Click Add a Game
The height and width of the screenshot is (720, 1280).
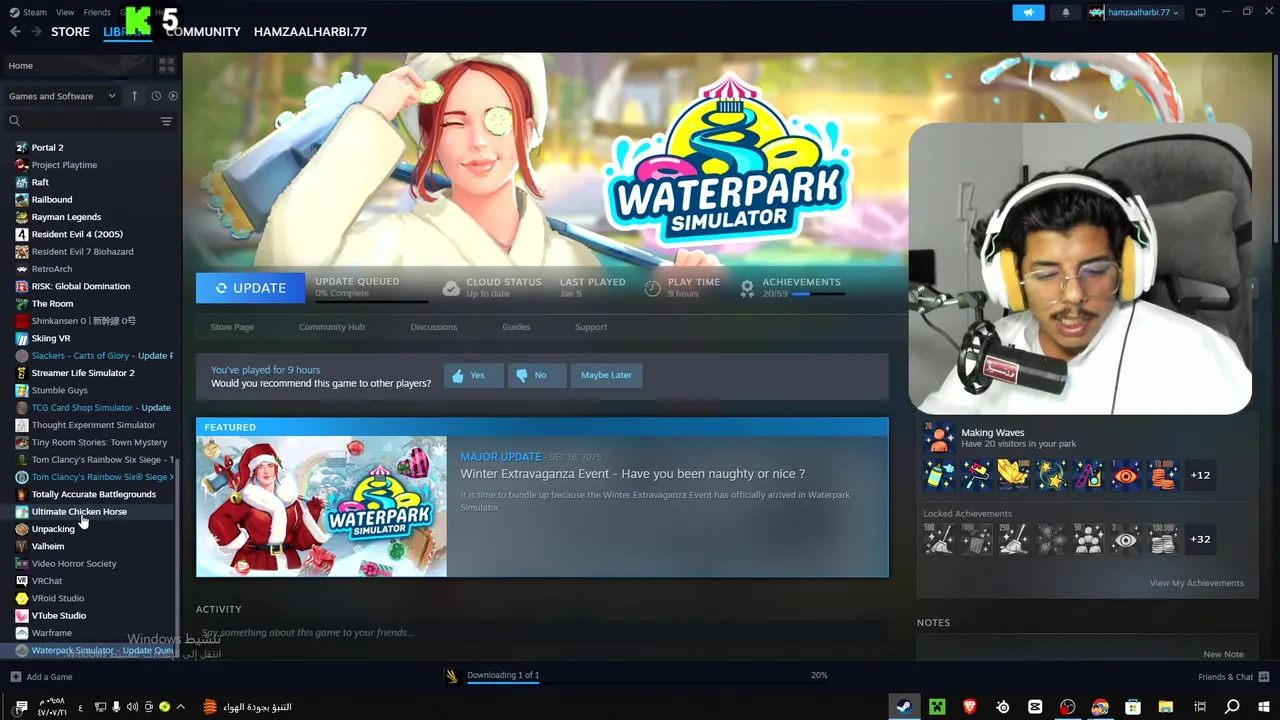41,677
